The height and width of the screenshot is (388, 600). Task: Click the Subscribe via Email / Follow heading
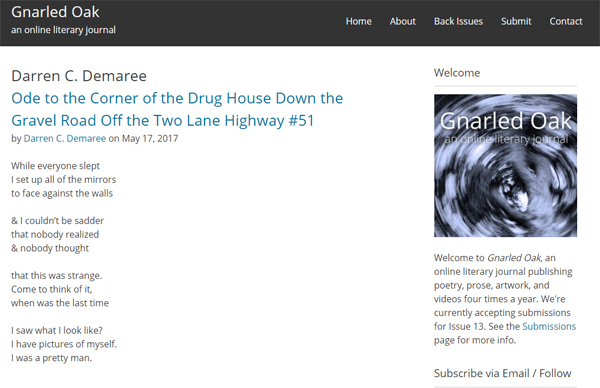(502, 373)
